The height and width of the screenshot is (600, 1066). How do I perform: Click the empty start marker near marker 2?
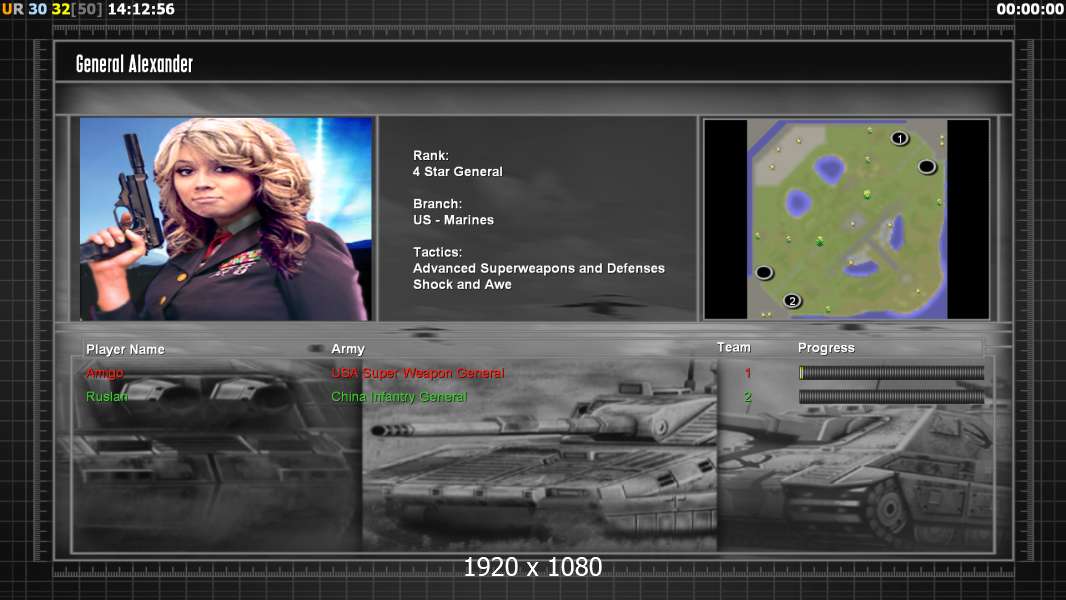[x=763, y=272]
